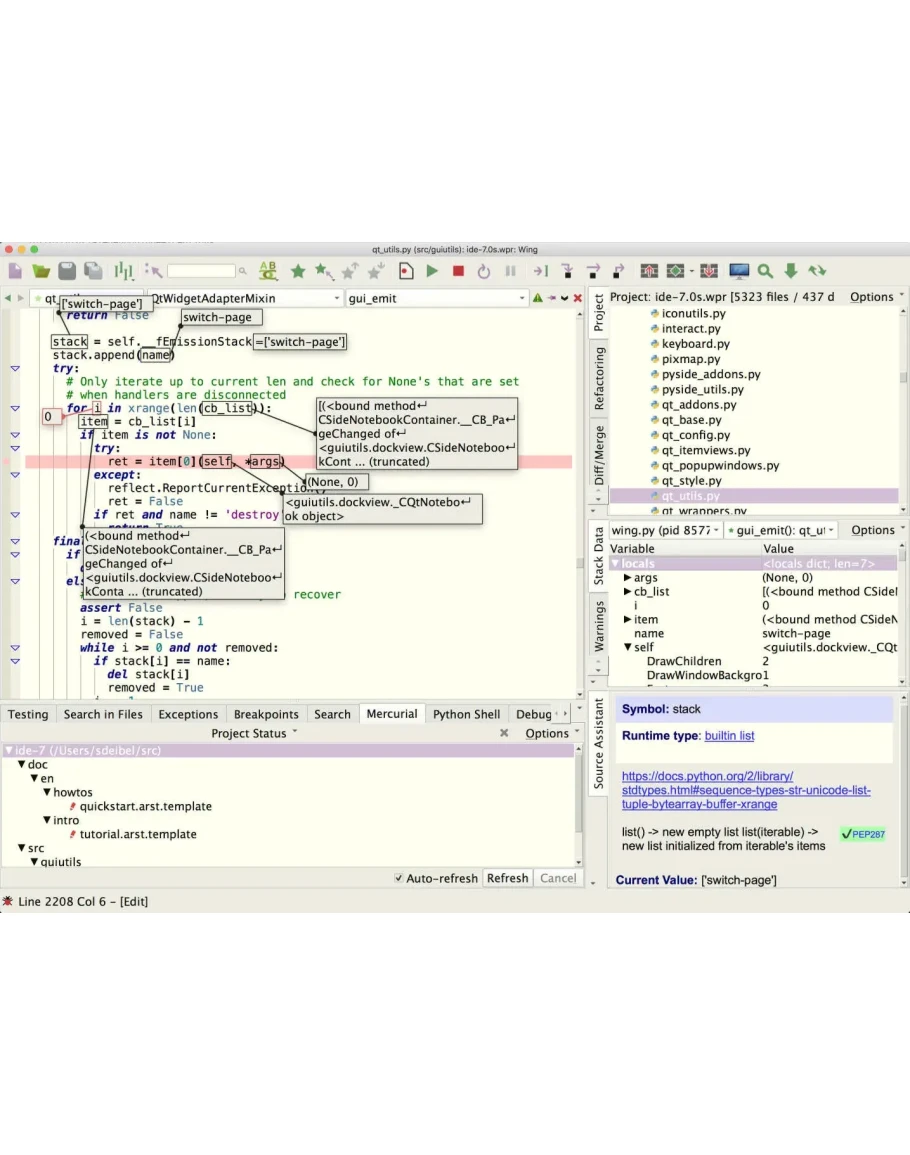Viewport: 910px width, 1155px height.
Task: Expand the cb_list variable row
Action: coord(627,591)
